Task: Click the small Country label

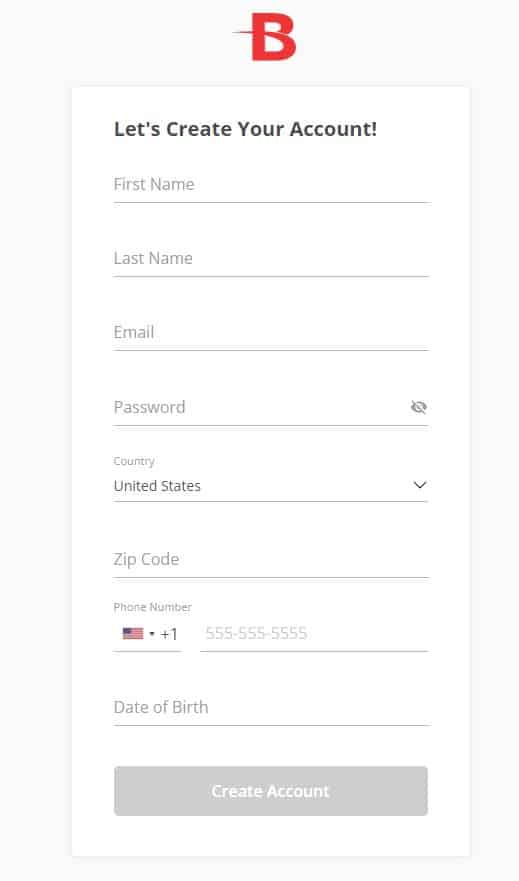Action: pyautogui.click(x=134, y=461)
